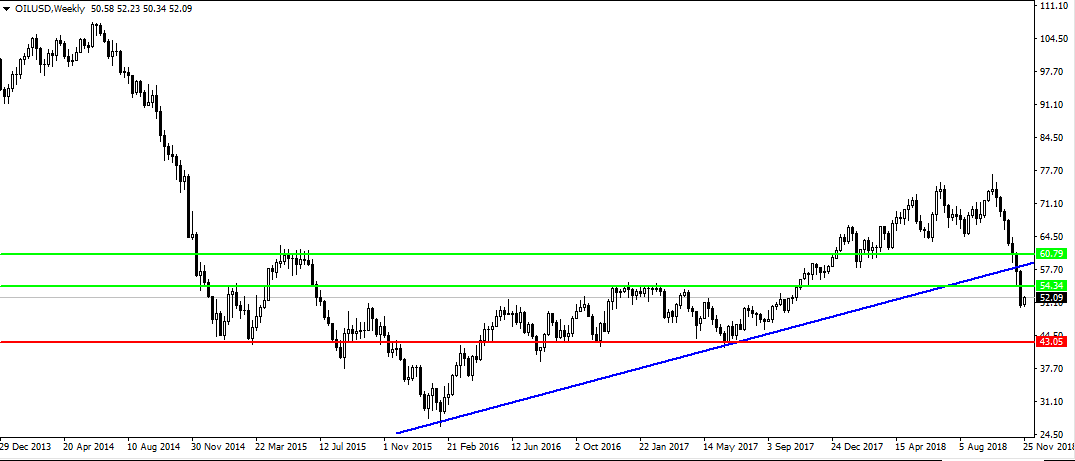The height and width of the screenshot is (461, 1075).
Task: Click the 84.50 level on price axis
Action: [1052, 138]
